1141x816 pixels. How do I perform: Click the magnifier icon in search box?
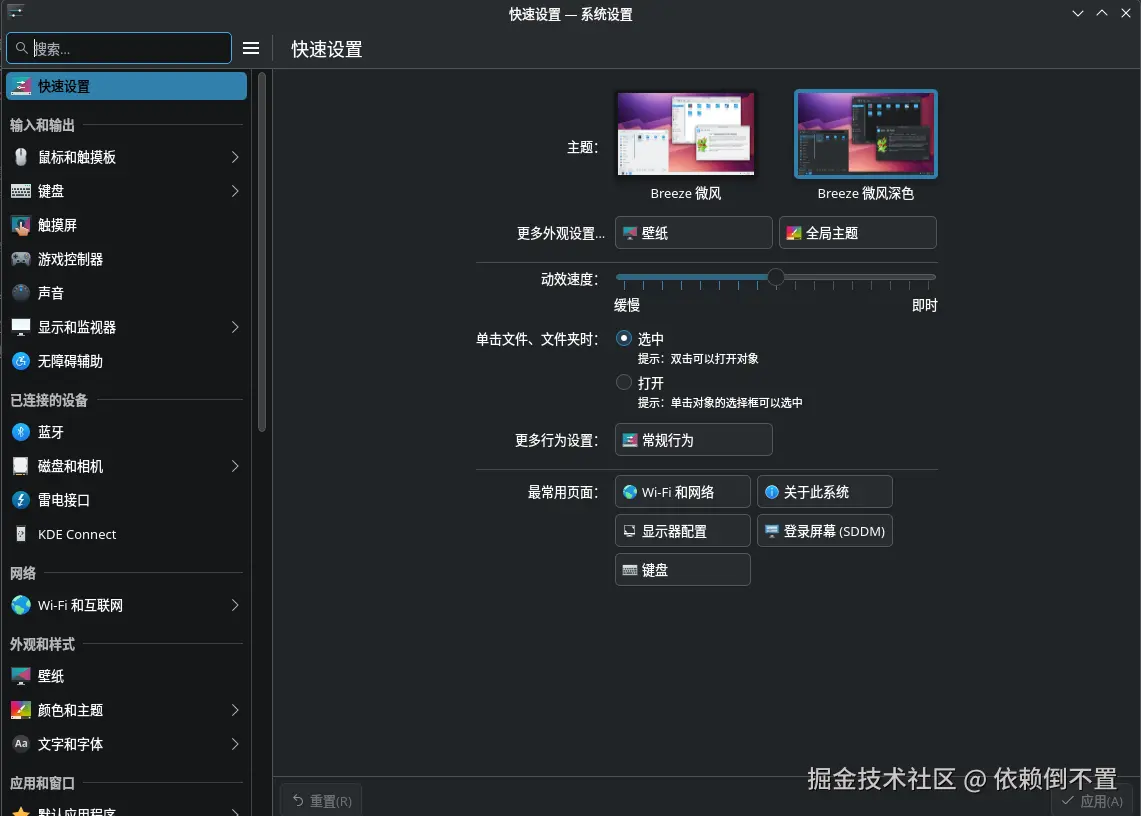22,48
